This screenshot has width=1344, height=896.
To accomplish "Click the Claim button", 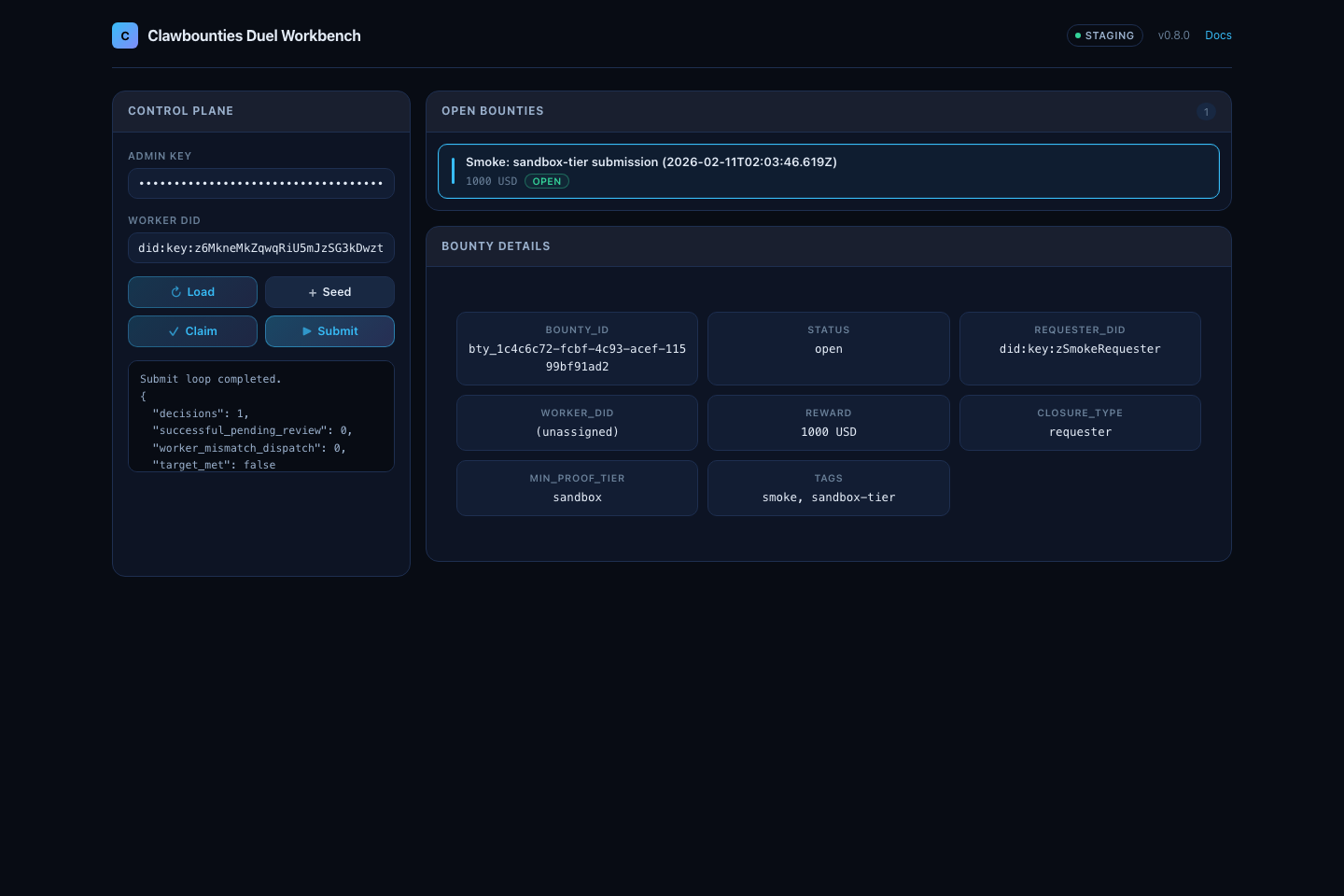I will [192, 331].
